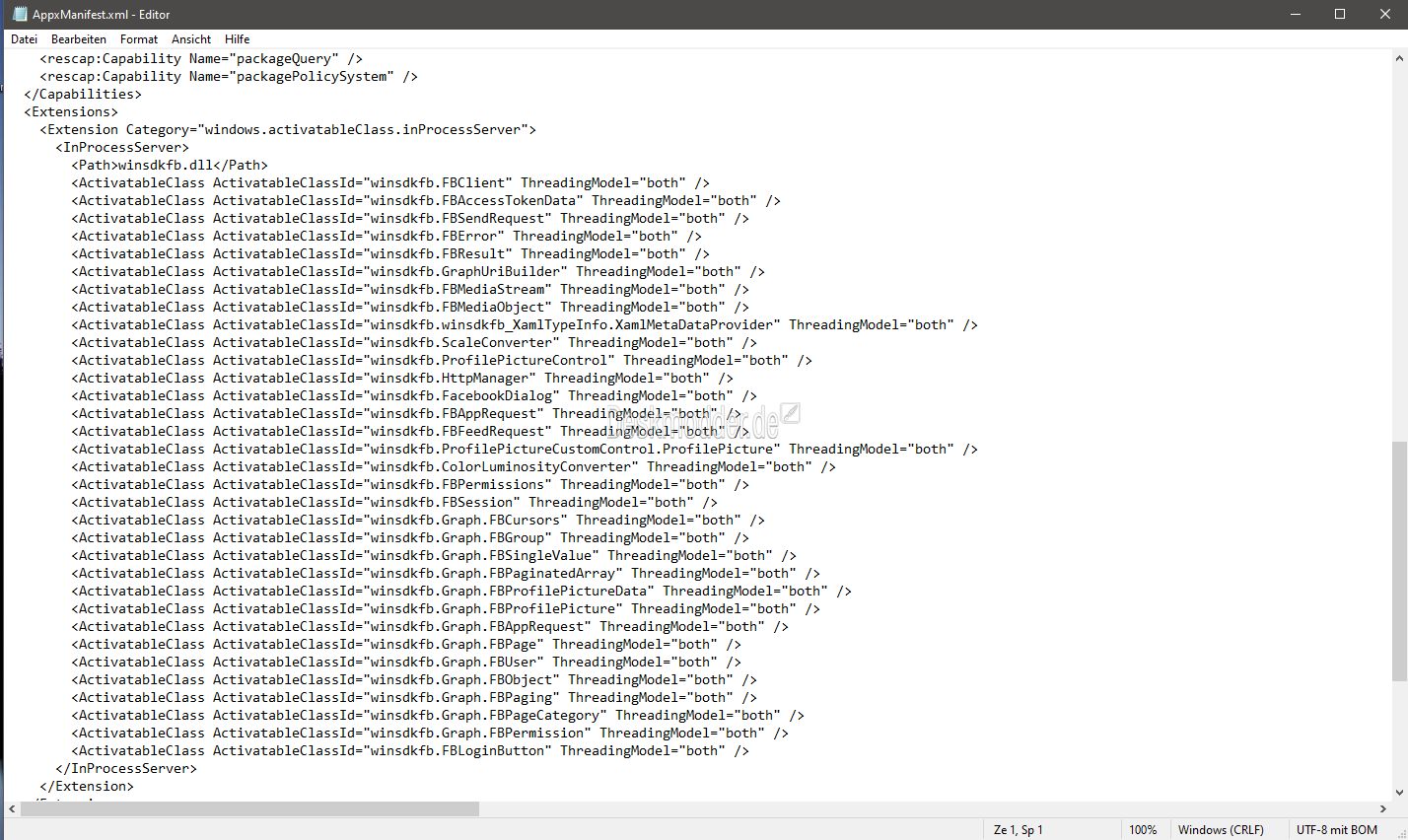
Task: Click the closing </InProcessServer> tag
Action: (x=126, y=768)
